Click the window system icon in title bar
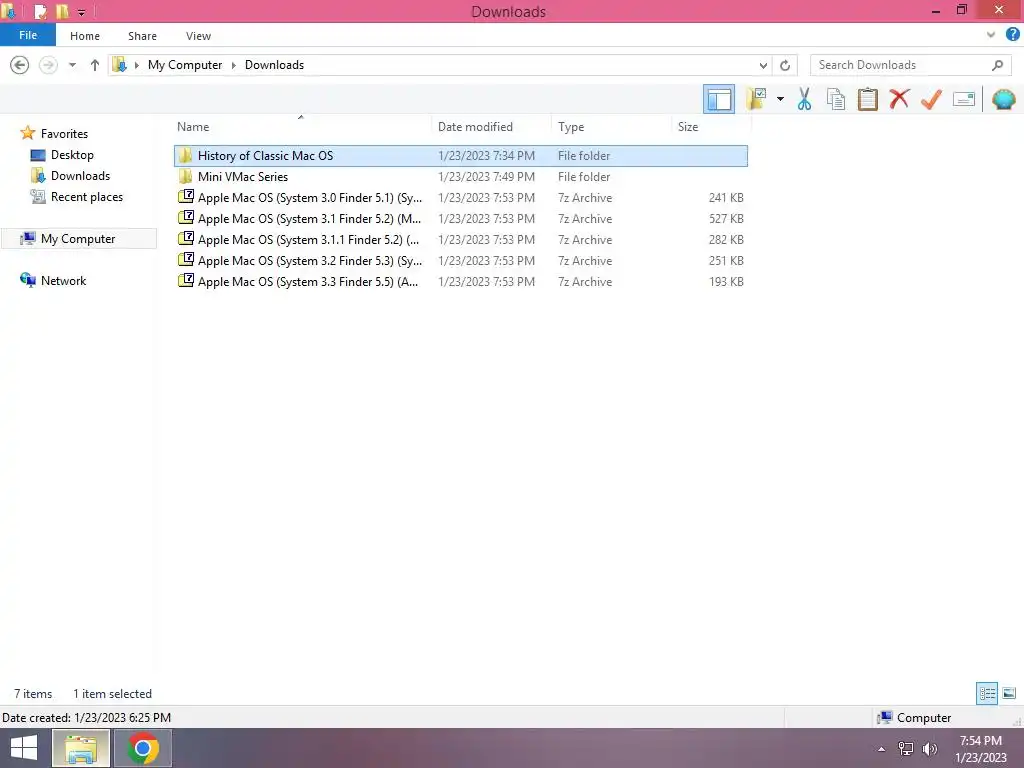This screenshot has height=768, width=1024. pos(8,11)
